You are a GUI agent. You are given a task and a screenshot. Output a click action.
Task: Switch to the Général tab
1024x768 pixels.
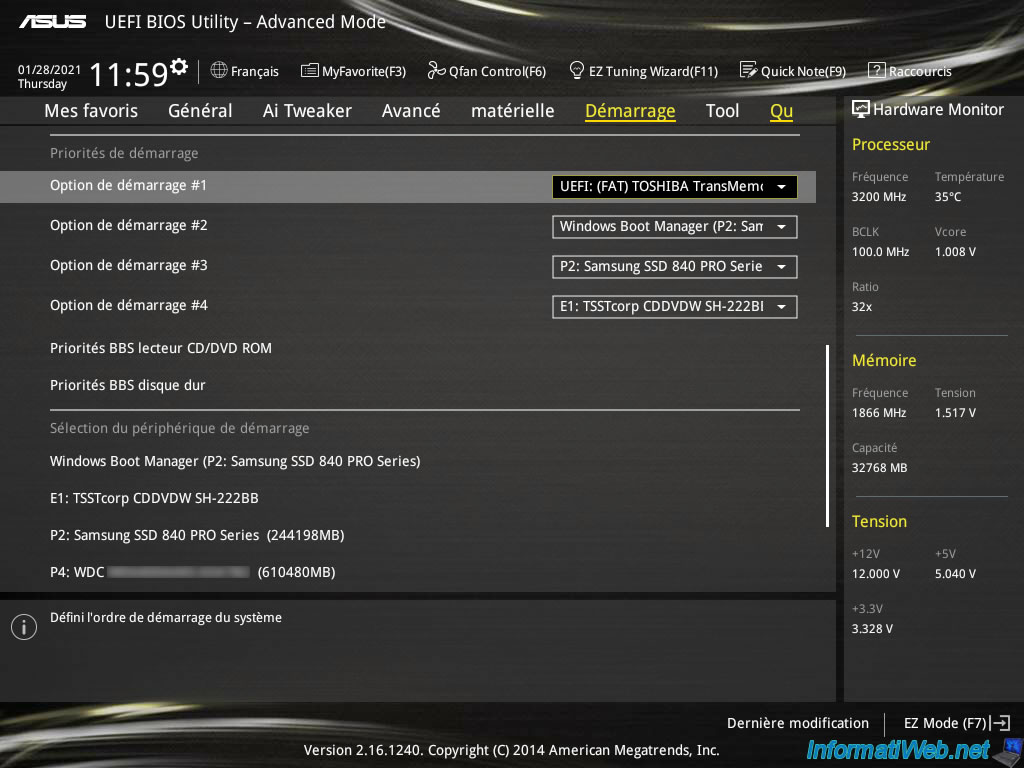200,111
